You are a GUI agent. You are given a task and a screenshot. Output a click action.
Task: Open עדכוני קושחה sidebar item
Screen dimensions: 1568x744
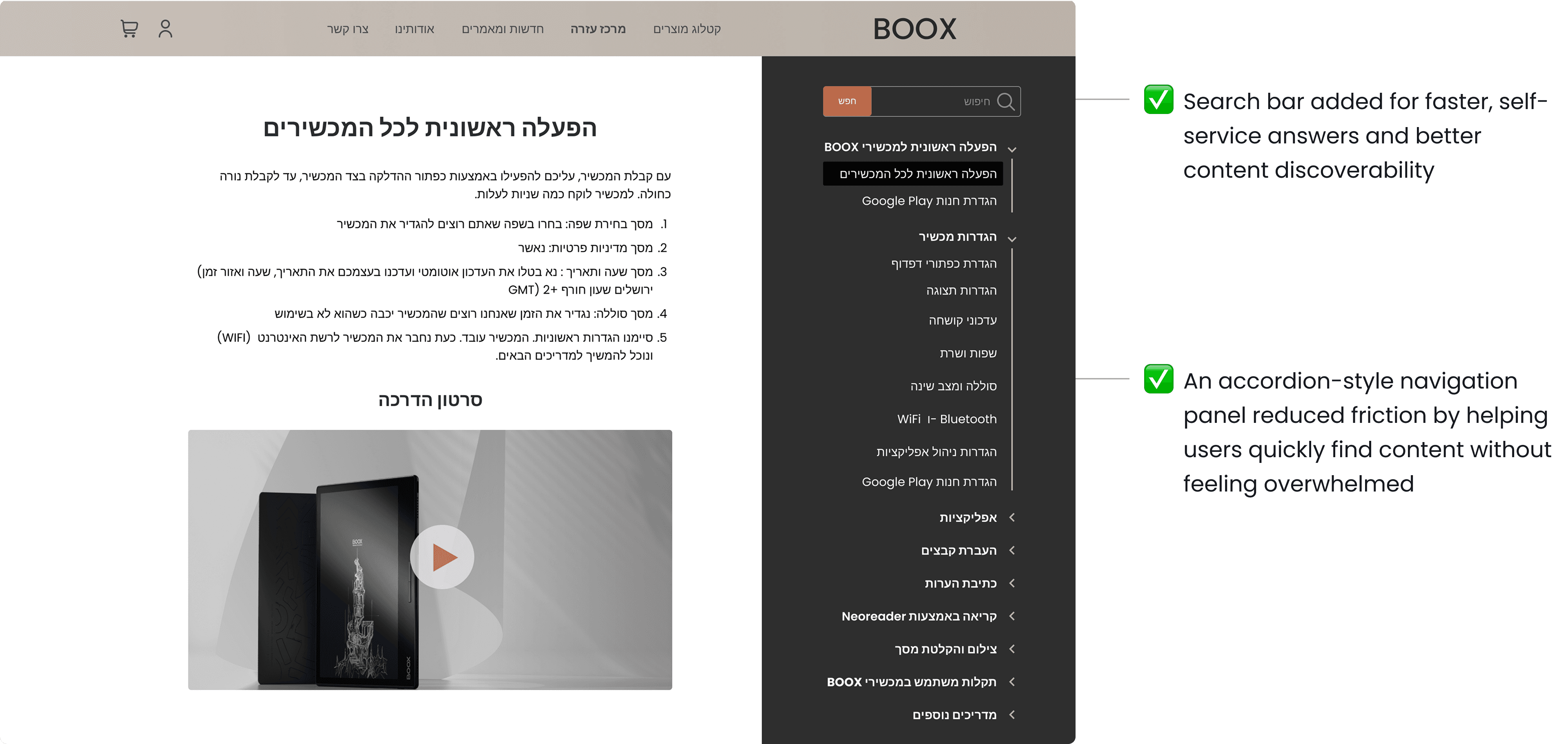pos(962,320)
